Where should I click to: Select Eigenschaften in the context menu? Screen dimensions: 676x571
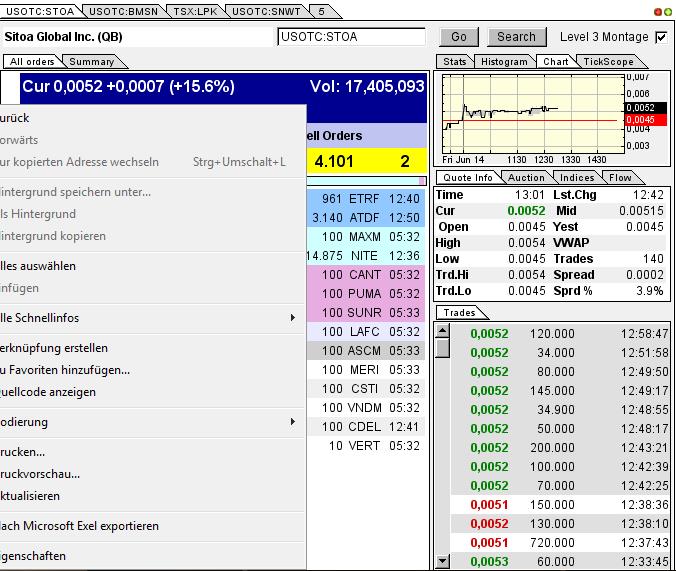40,556
